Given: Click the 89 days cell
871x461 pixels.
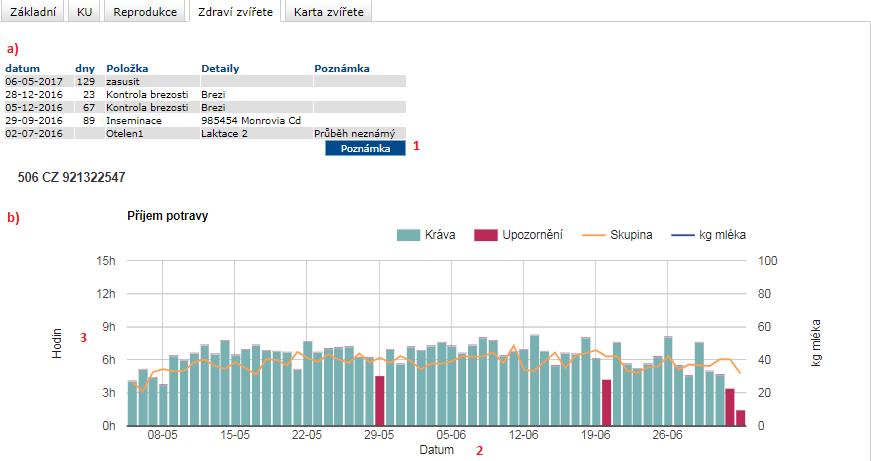Looking at the screenshot, I should click(x=89, y=120).
